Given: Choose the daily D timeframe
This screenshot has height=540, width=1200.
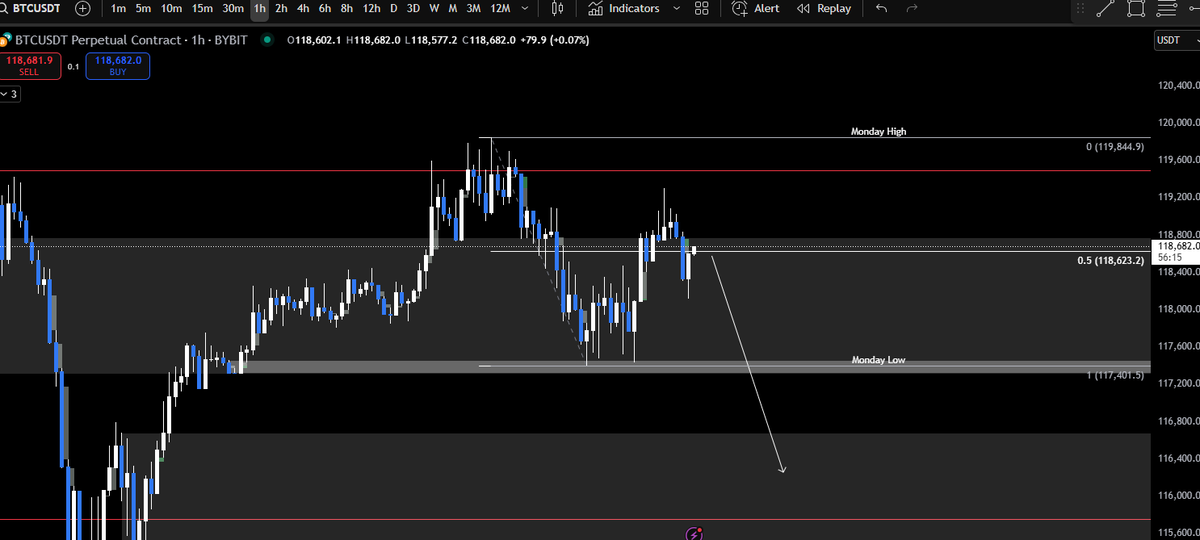Looking at the screenshot, I should tap(394, 8).
